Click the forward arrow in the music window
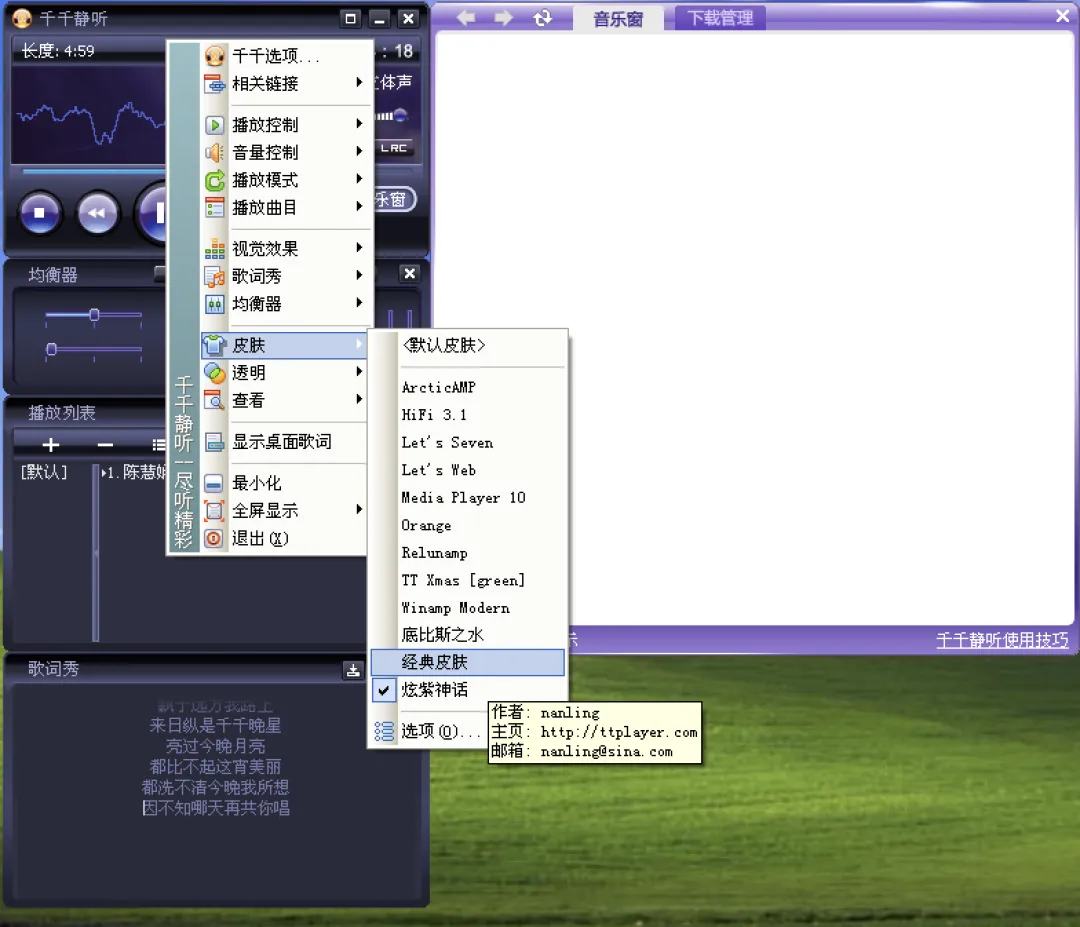This screenshot has width=1080, height=927. point(504,17)
